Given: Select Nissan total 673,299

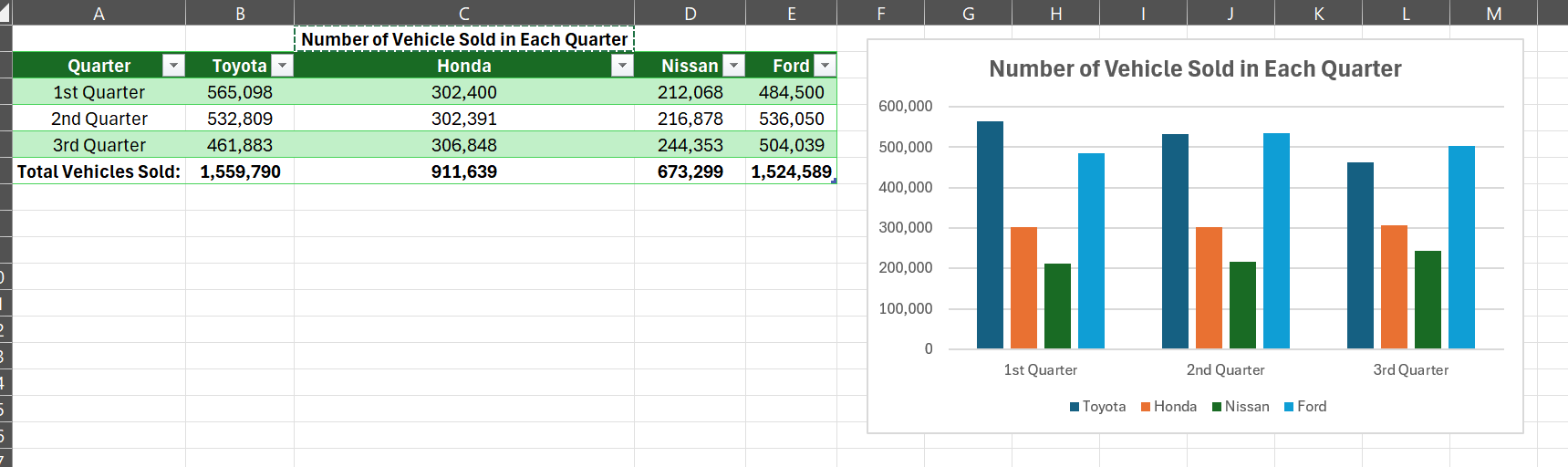Looking at the screenshot, I should click(x=691, y=171).
